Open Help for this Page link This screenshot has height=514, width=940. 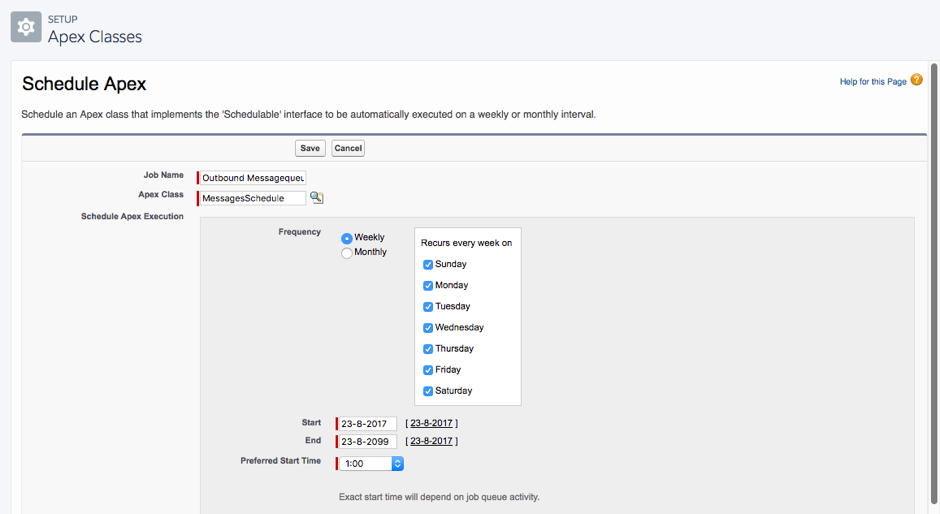coord(872,81)
